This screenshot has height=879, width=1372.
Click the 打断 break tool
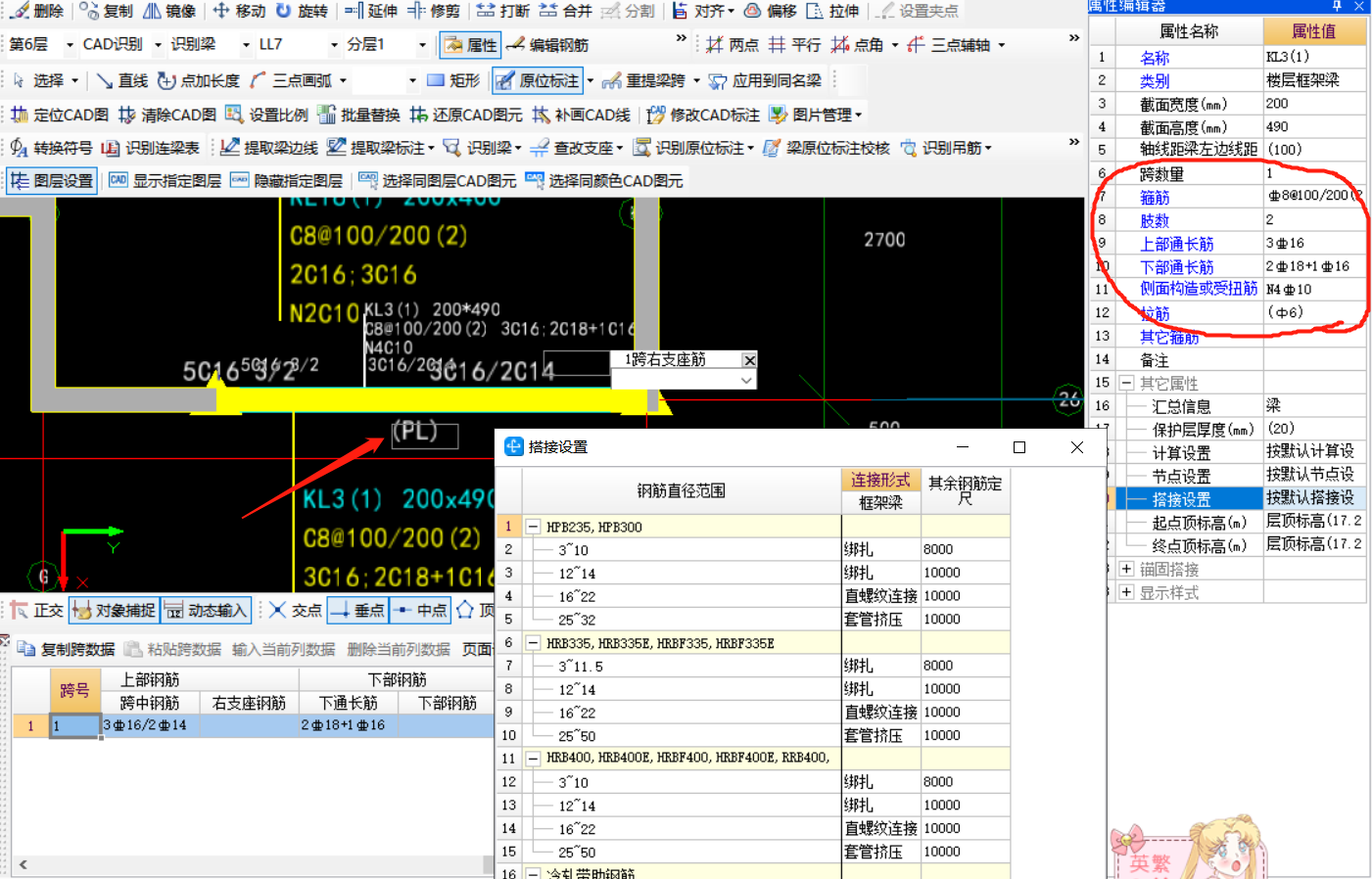click(503, 11)
